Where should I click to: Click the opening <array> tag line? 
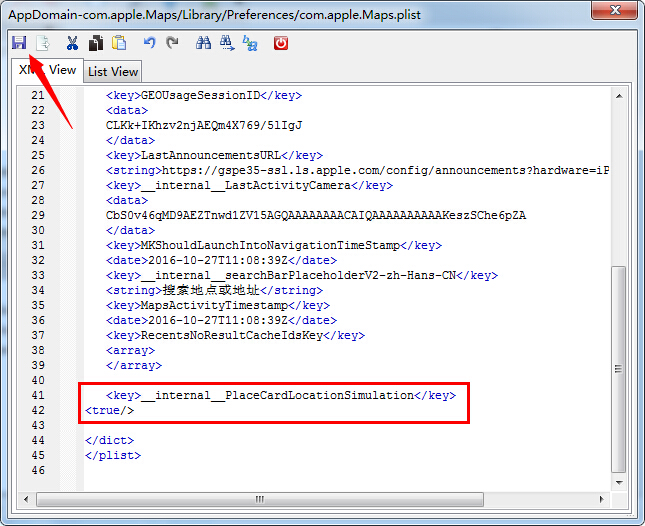[x=130, y=350]
